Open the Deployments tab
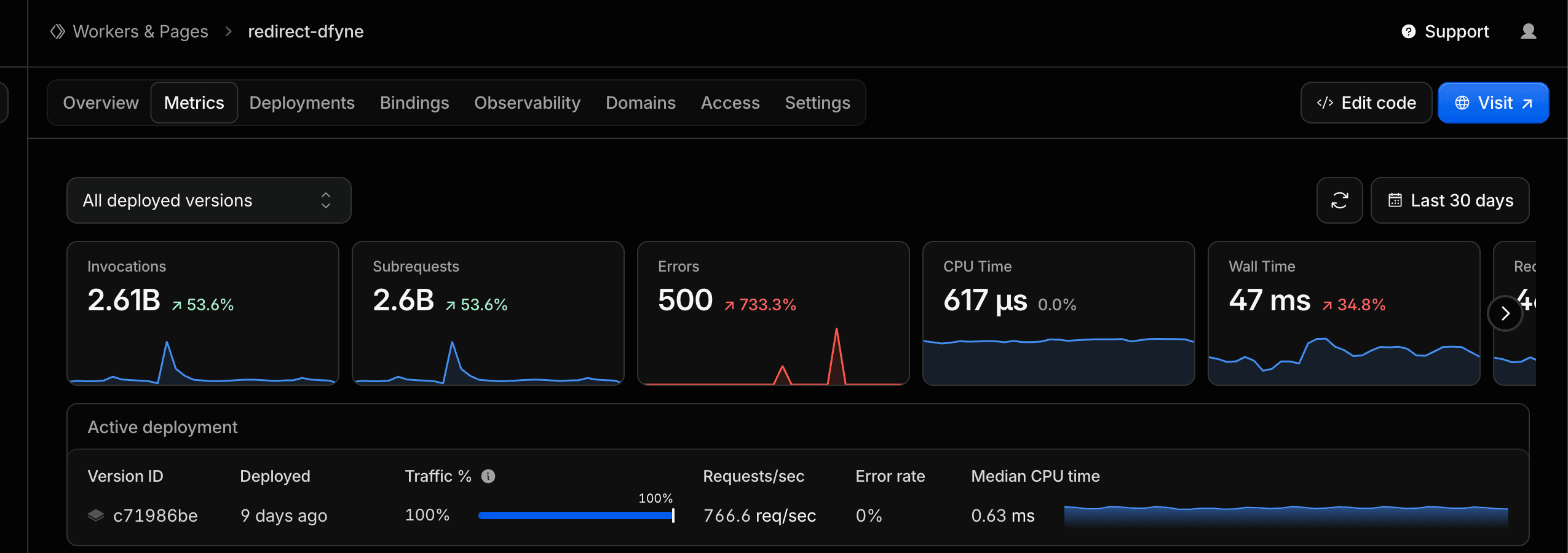 tap(302, 103)
